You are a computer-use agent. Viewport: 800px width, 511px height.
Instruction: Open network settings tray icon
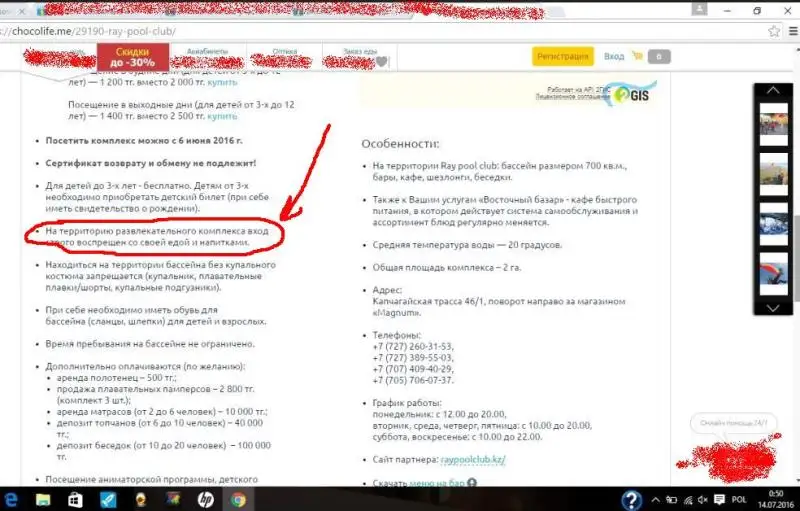688,500
